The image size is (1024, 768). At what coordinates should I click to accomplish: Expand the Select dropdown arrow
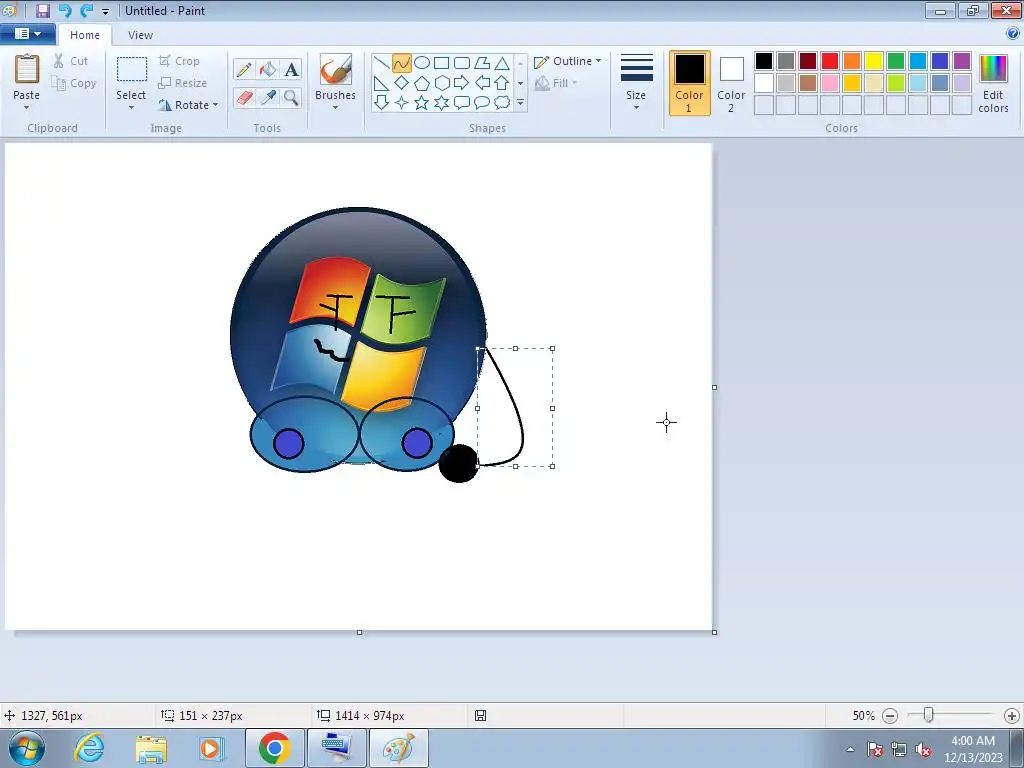pos(131,108)
